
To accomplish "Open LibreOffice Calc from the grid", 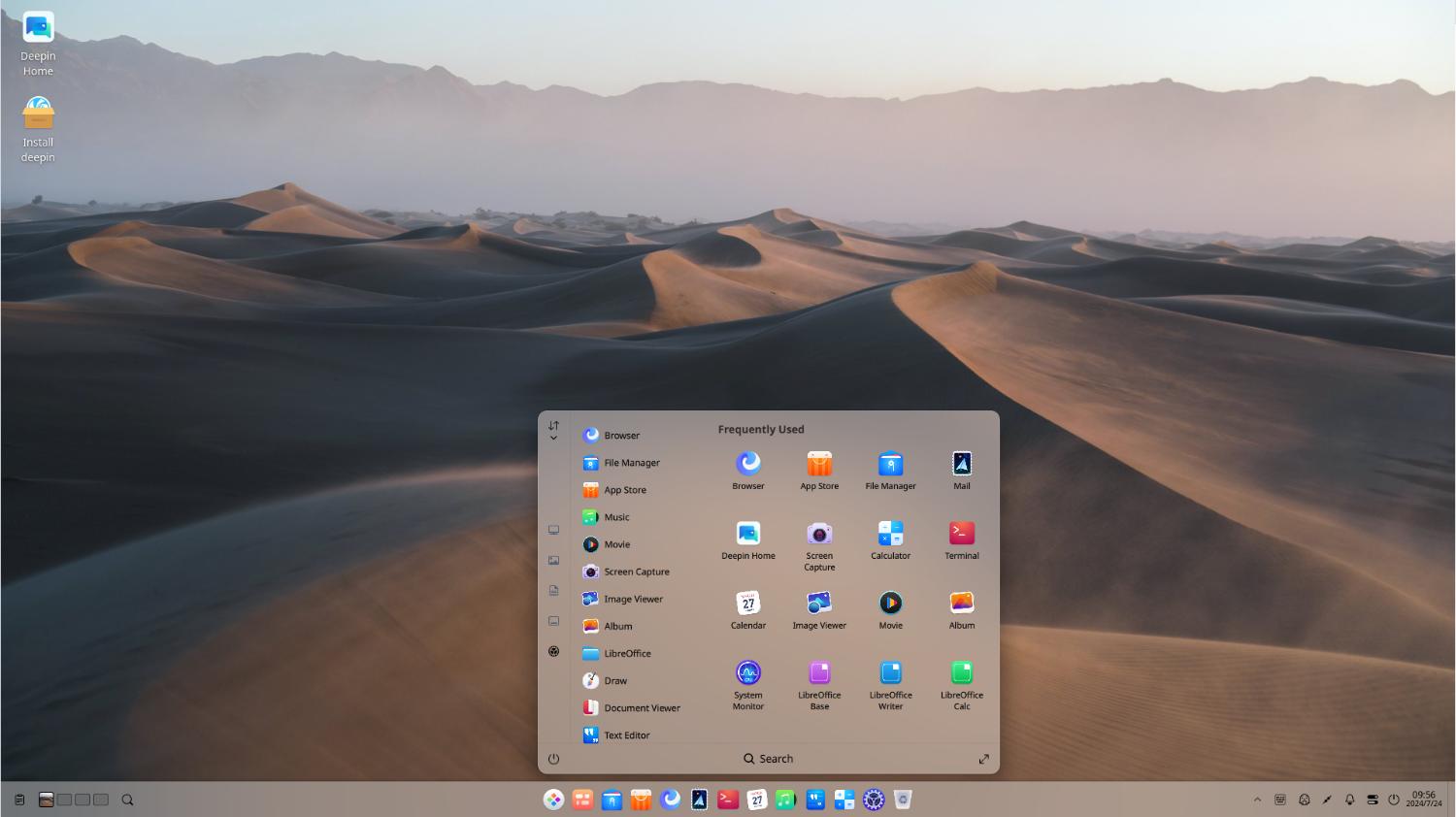I will point(962,685).
